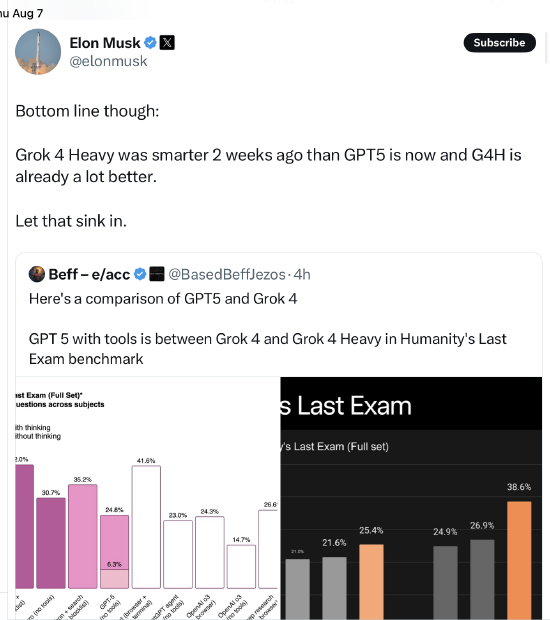Image resolution: width=550 pixels, height=620 pixels.
Task: Open the left GPT-5 benchmark chart image
Action: [148, 498]
